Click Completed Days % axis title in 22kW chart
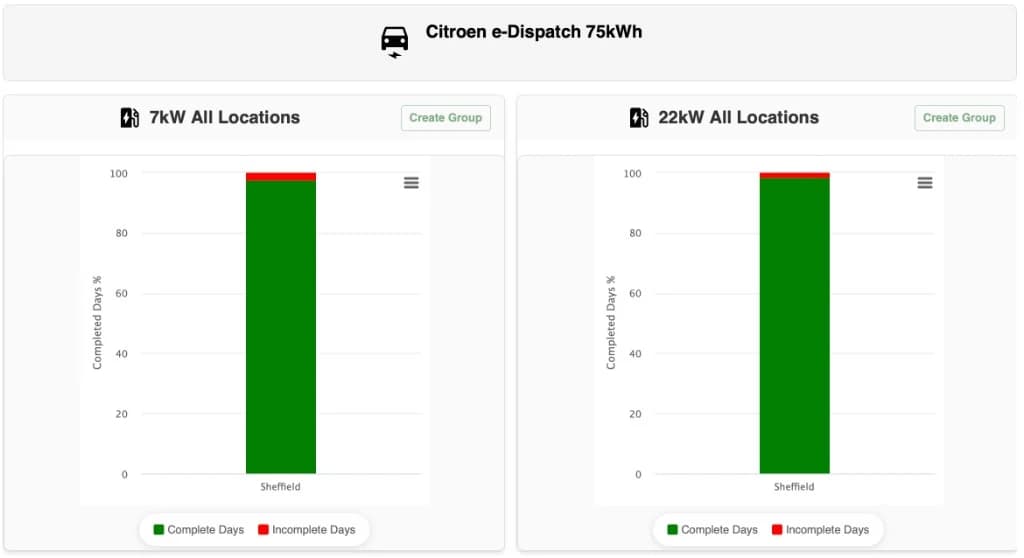 click(x=611, y=323)
